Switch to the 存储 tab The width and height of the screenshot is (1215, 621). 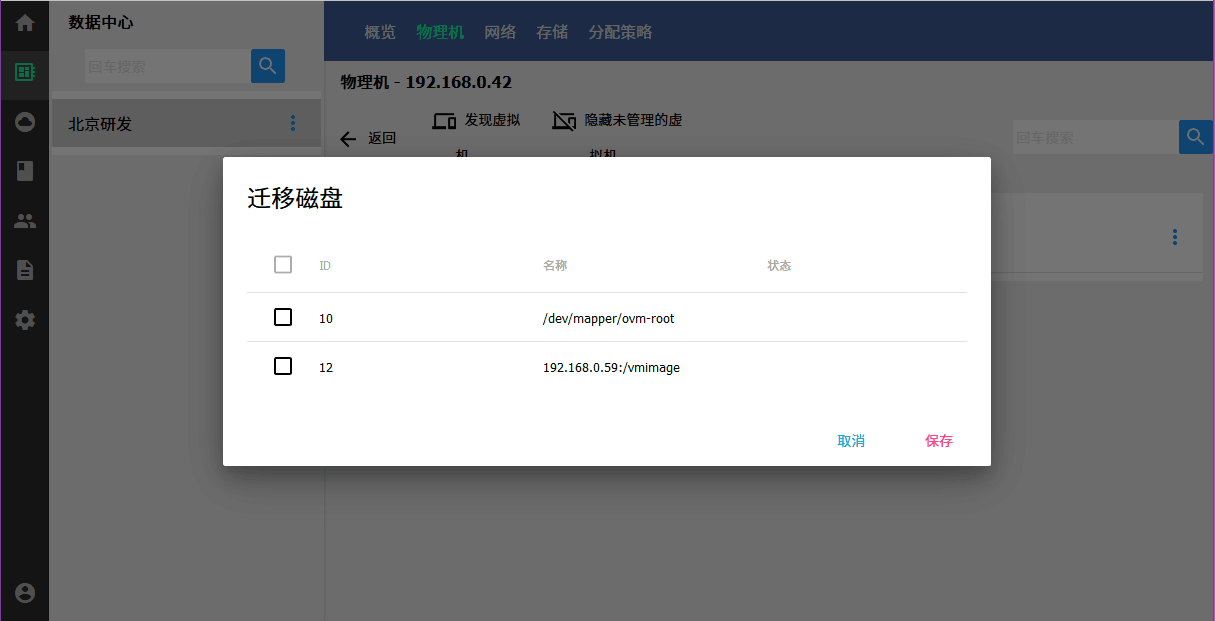point(552,32)
